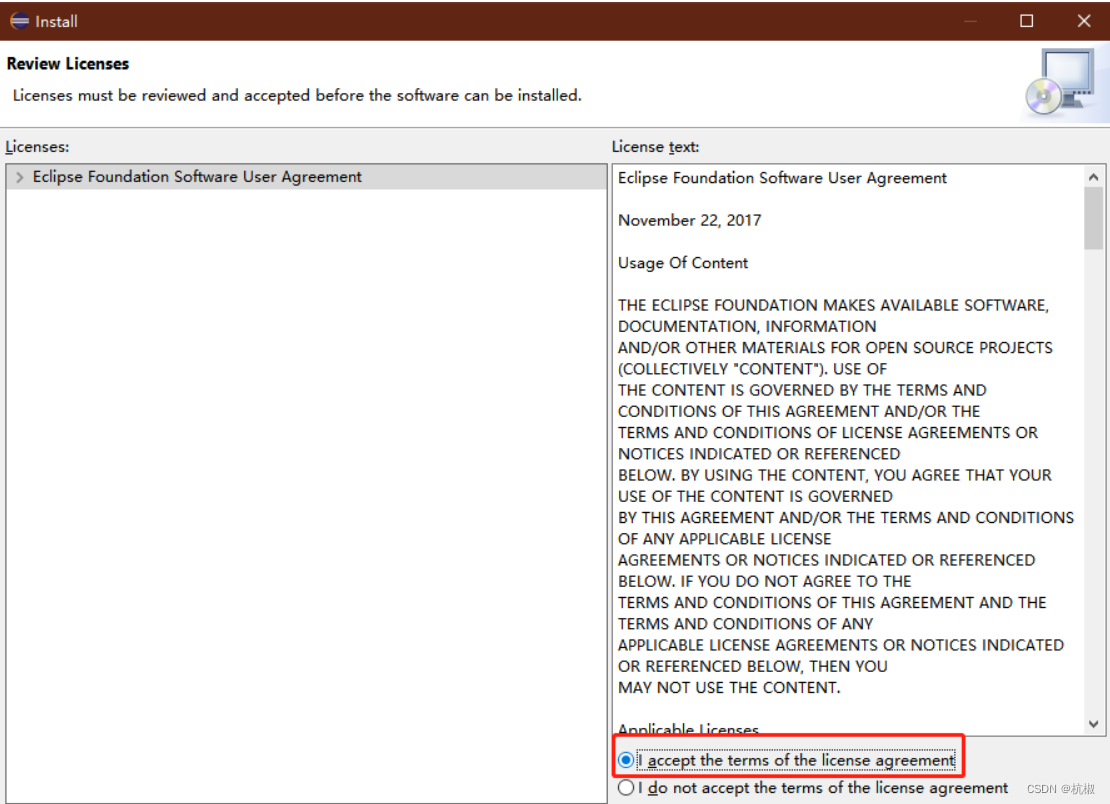
Task: Click the Licenses list panel area
Action: tap(300, 450)
